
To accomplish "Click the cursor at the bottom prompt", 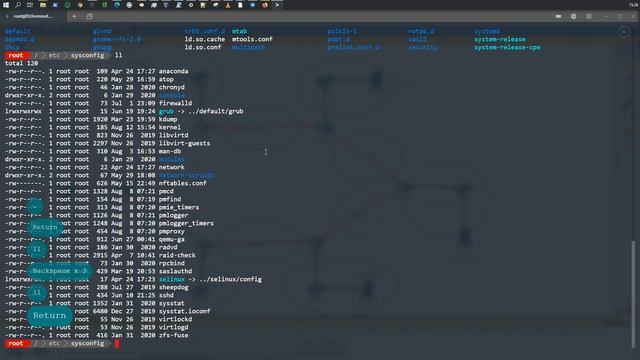I will [x=117, y=344].
